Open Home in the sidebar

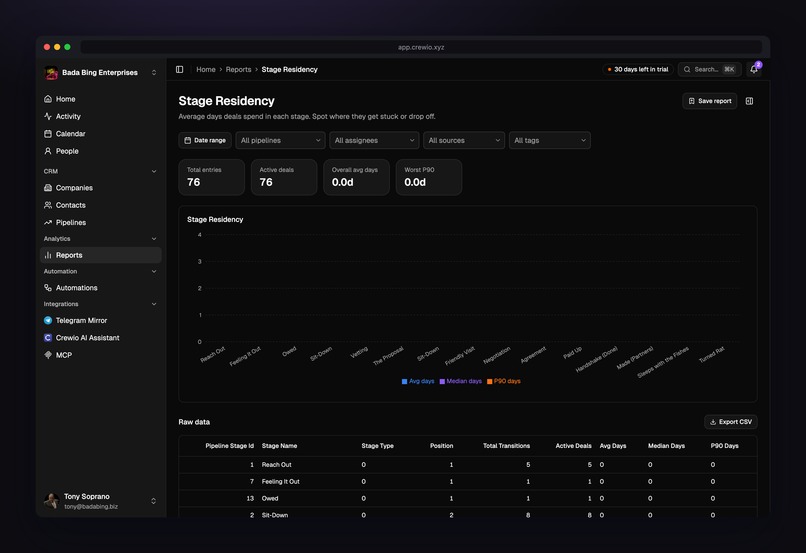100,99
